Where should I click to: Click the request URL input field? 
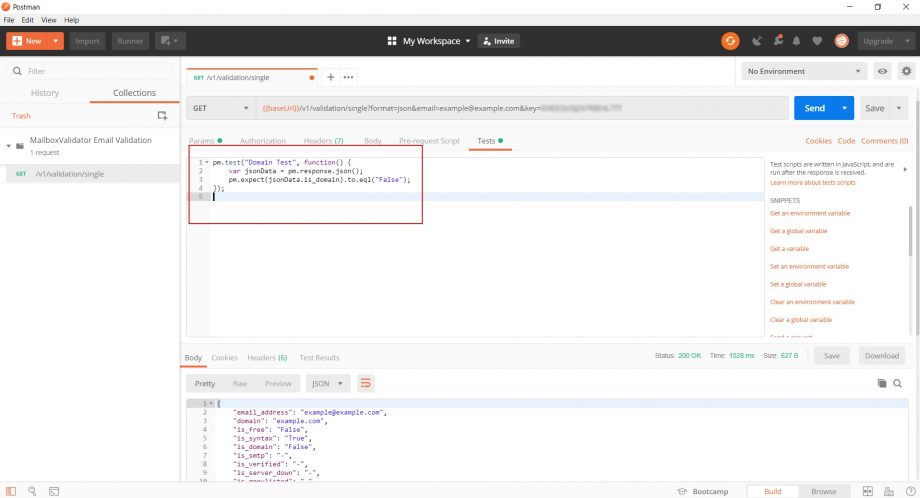tap(522, 108)
